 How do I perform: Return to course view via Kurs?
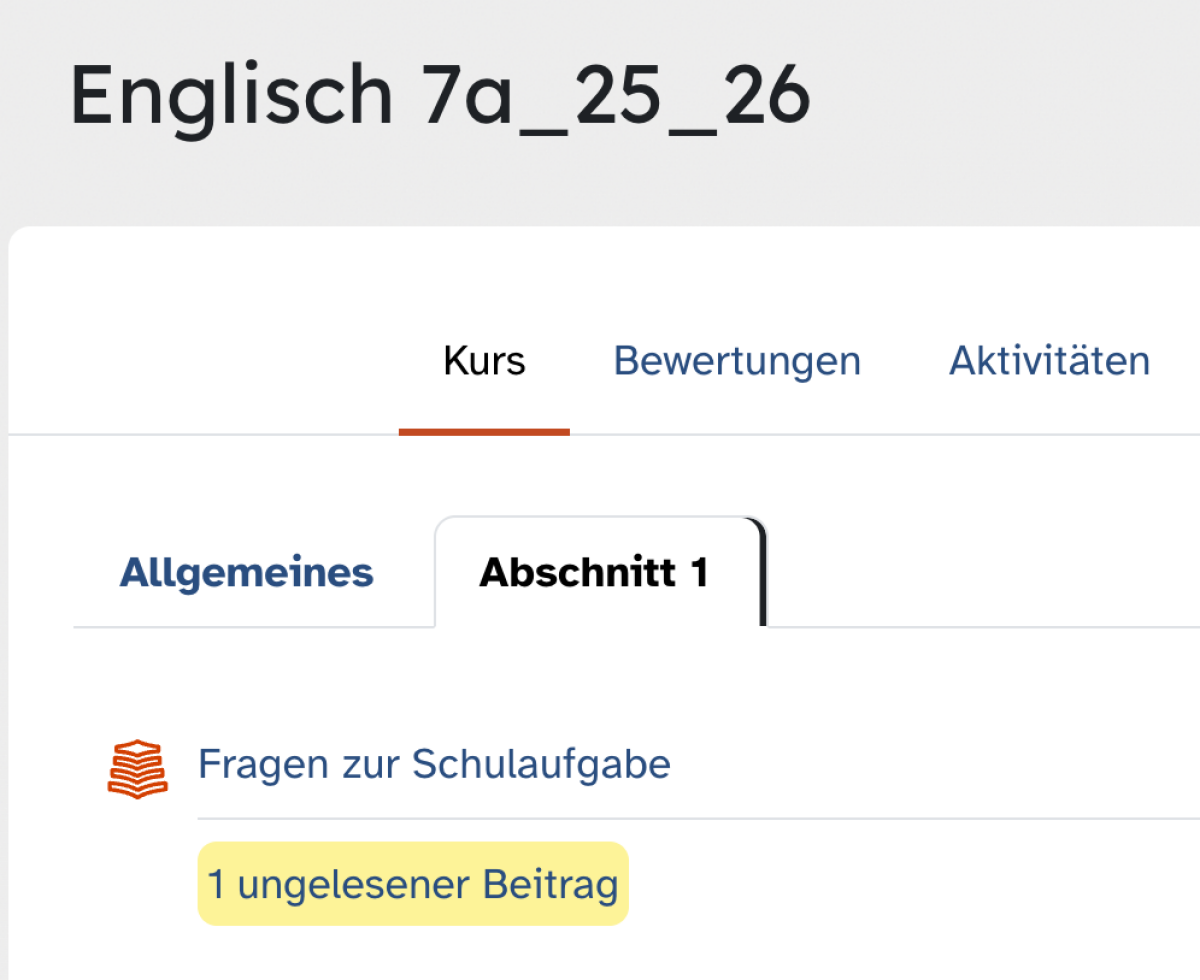(484, 360)
